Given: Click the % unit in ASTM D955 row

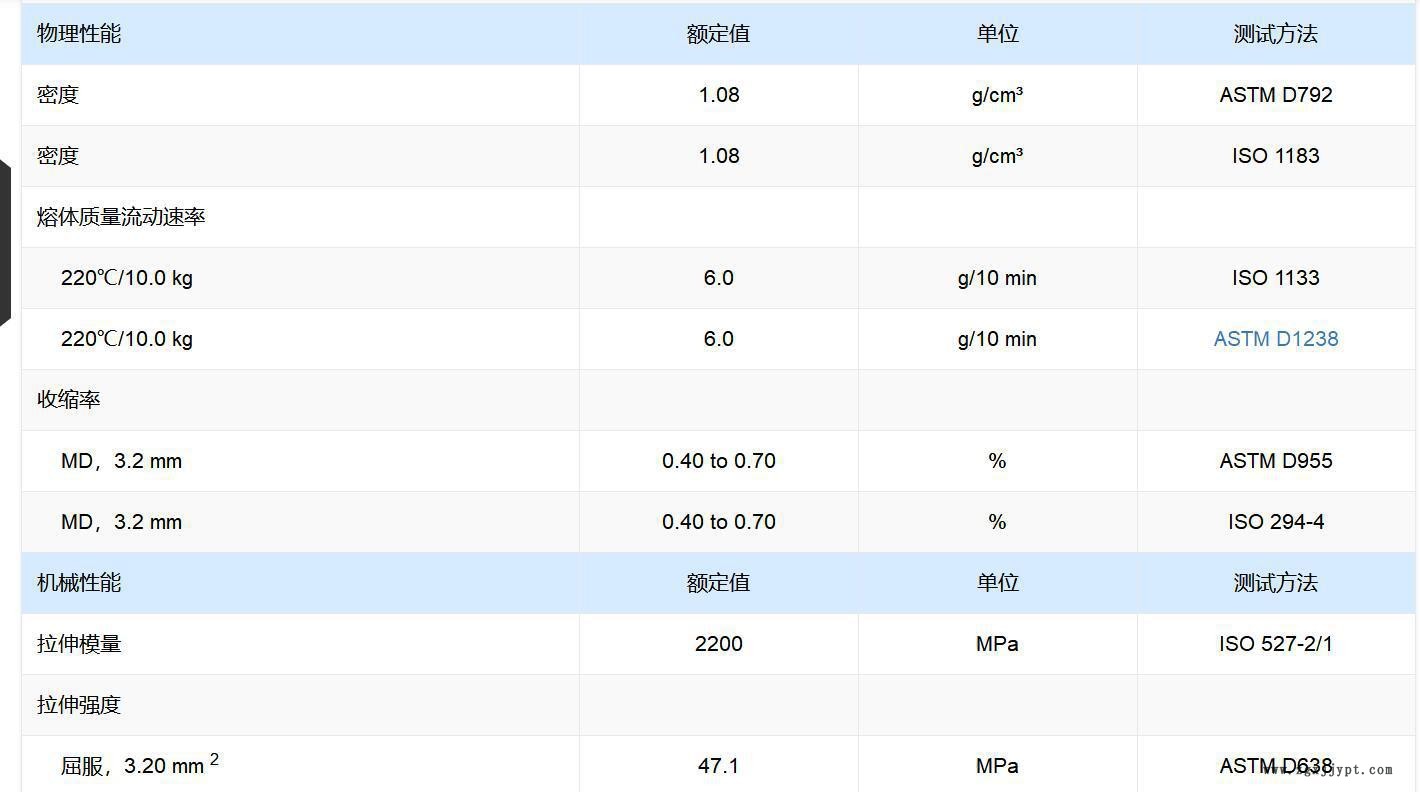Looking at the screenshot, I should [x=997, y=461].
